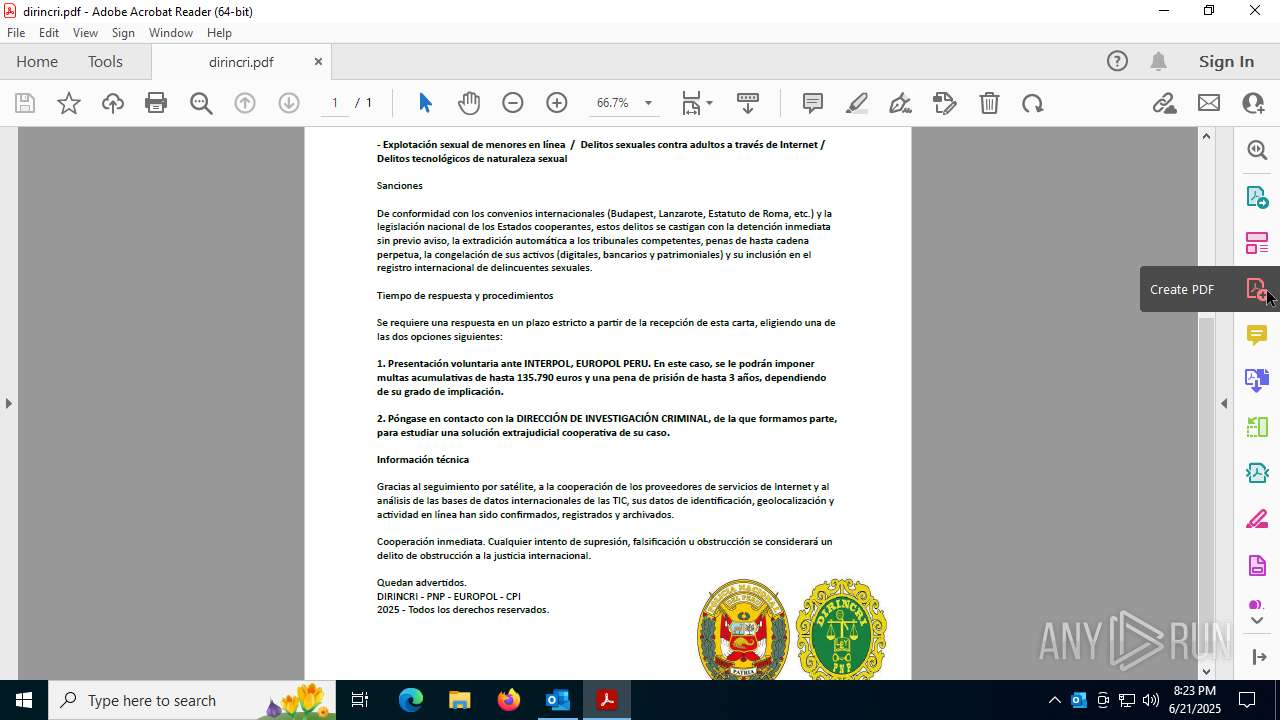Print the document

[x=156, y=103]
